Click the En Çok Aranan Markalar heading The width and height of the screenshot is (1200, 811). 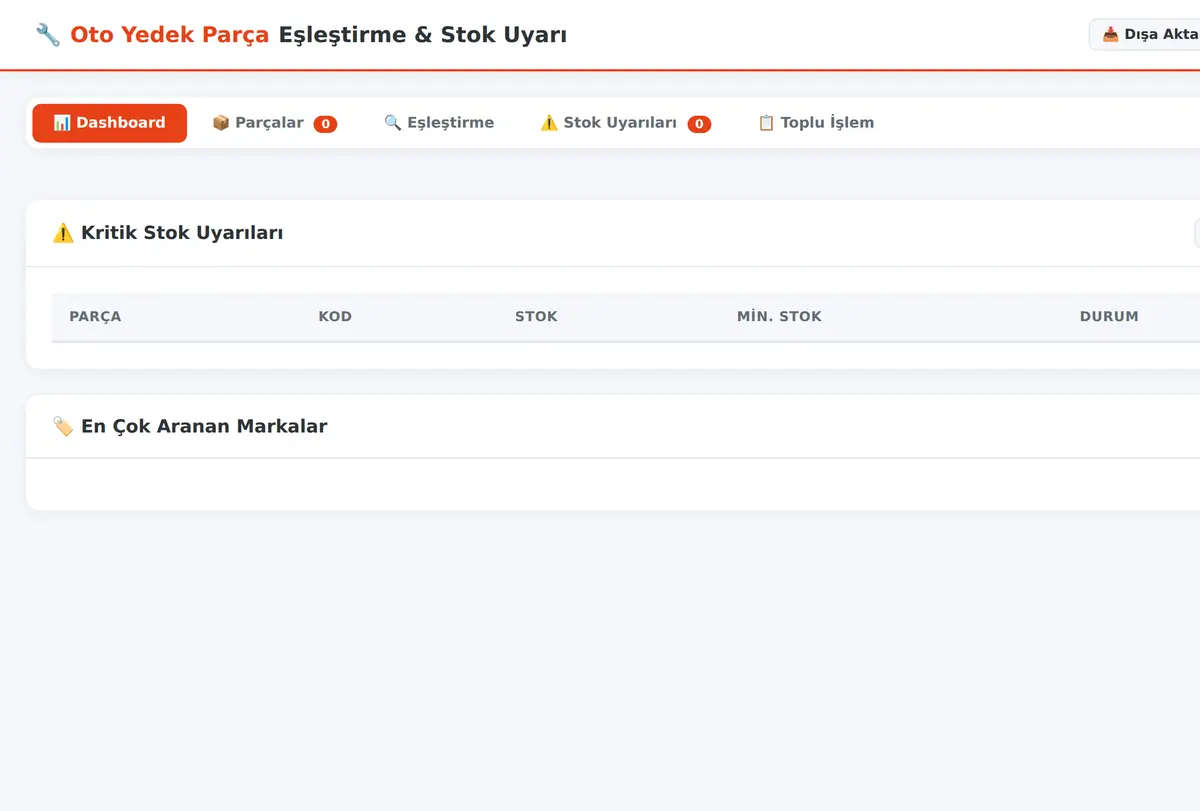coord(204,426)
